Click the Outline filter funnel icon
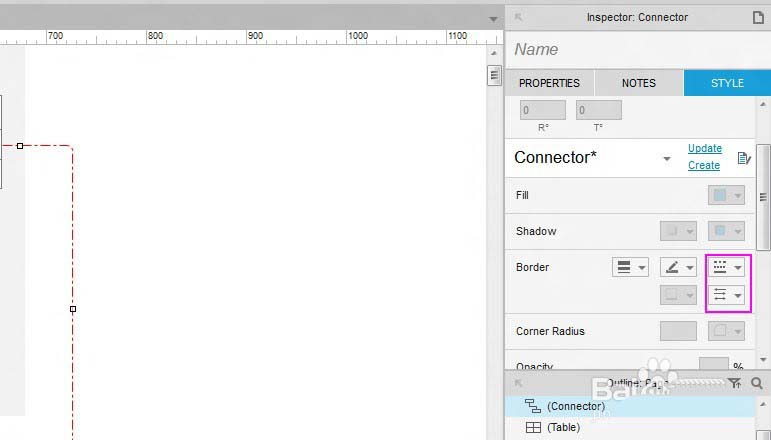The width and height of the screenshot is (771, 440). tap(735, 383)
